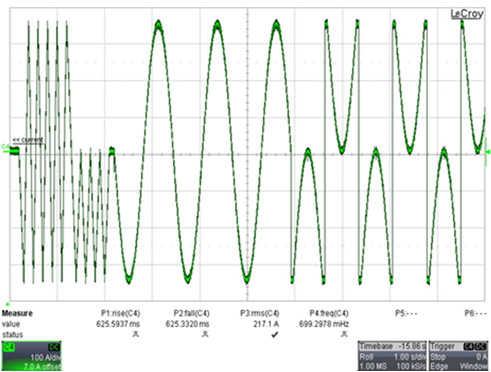The width and height of the screenshot is (491, 372).
Task: Open the Timebase descriptor box
Action: 393,356
